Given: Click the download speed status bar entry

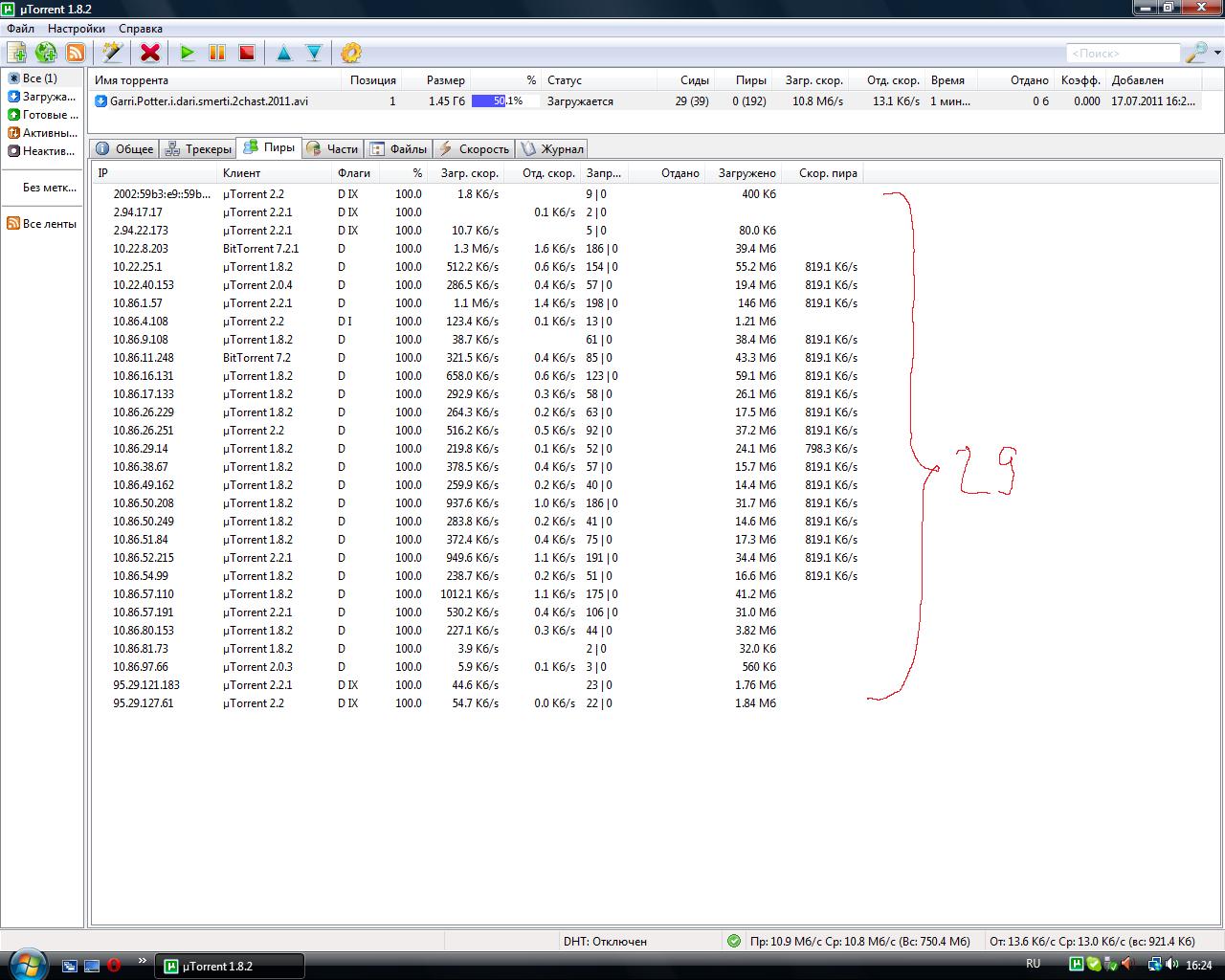Looking at the screenshot, I should pyautogui.click(x=860, y=941).
